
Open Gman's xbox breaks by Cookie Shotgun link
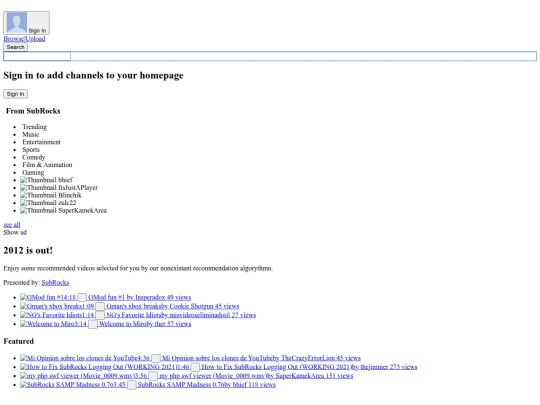click(173, 306)
